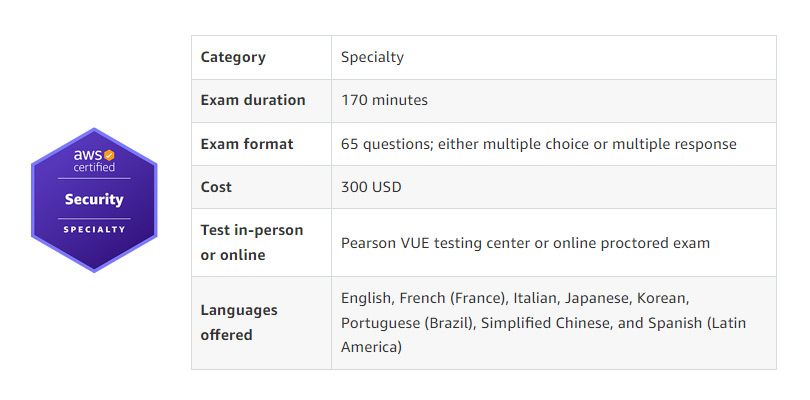The width and height of the screenshot is (810, 400).
Task: Click the '170 minutes' cell
Action: click(x=554, y=101)
